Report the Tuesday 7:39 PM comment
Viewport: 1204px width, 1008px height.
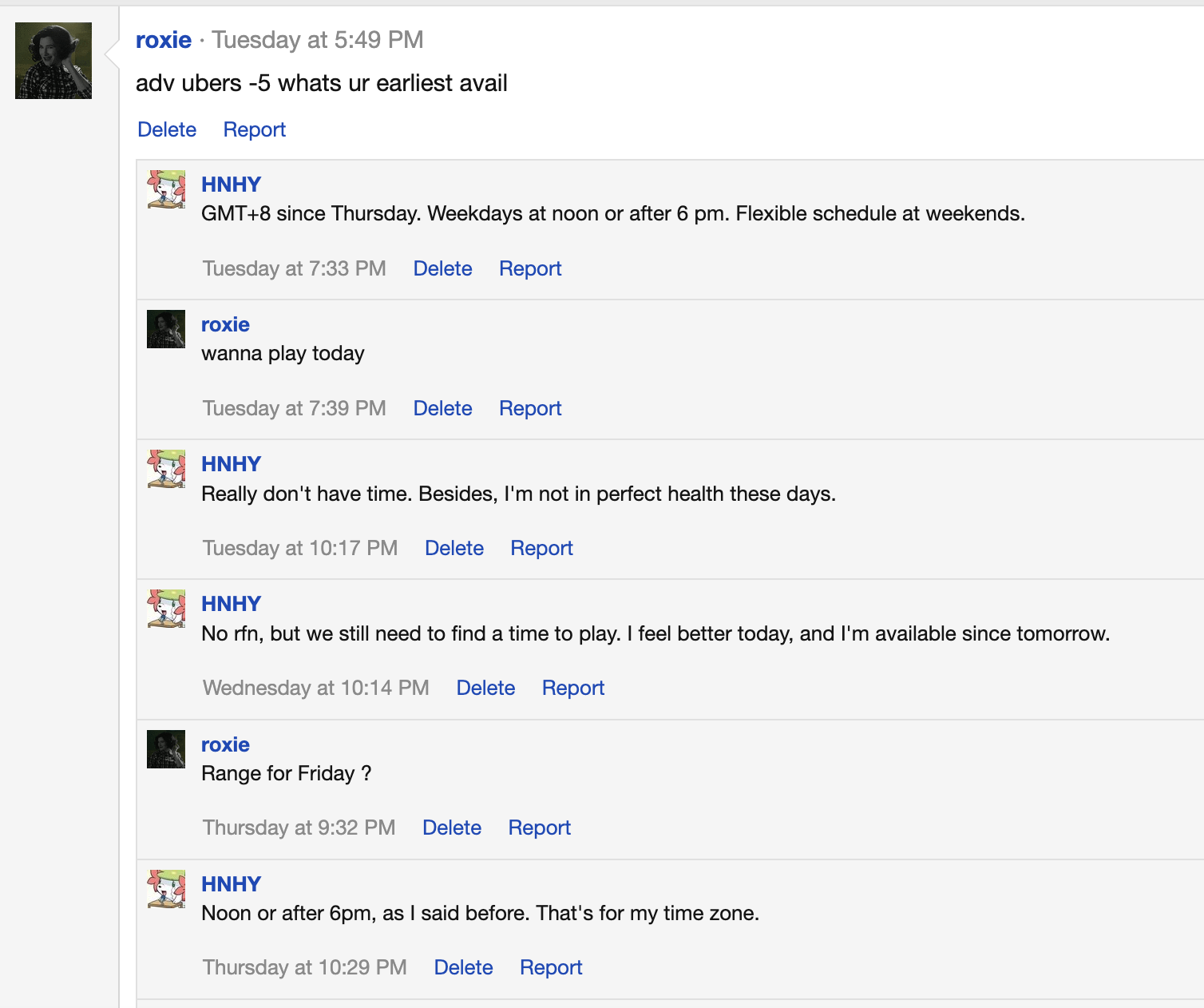[x=530, y=408]
